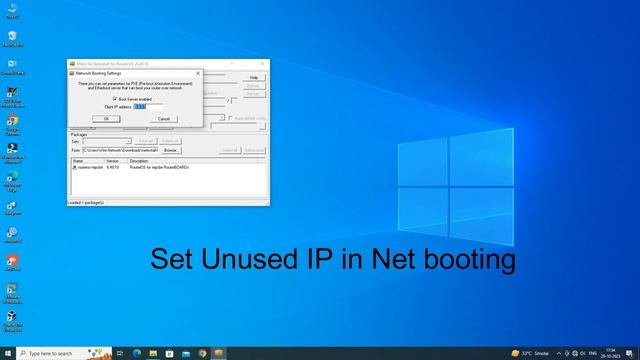Click the Help button in Netinstall

[254, 78]
